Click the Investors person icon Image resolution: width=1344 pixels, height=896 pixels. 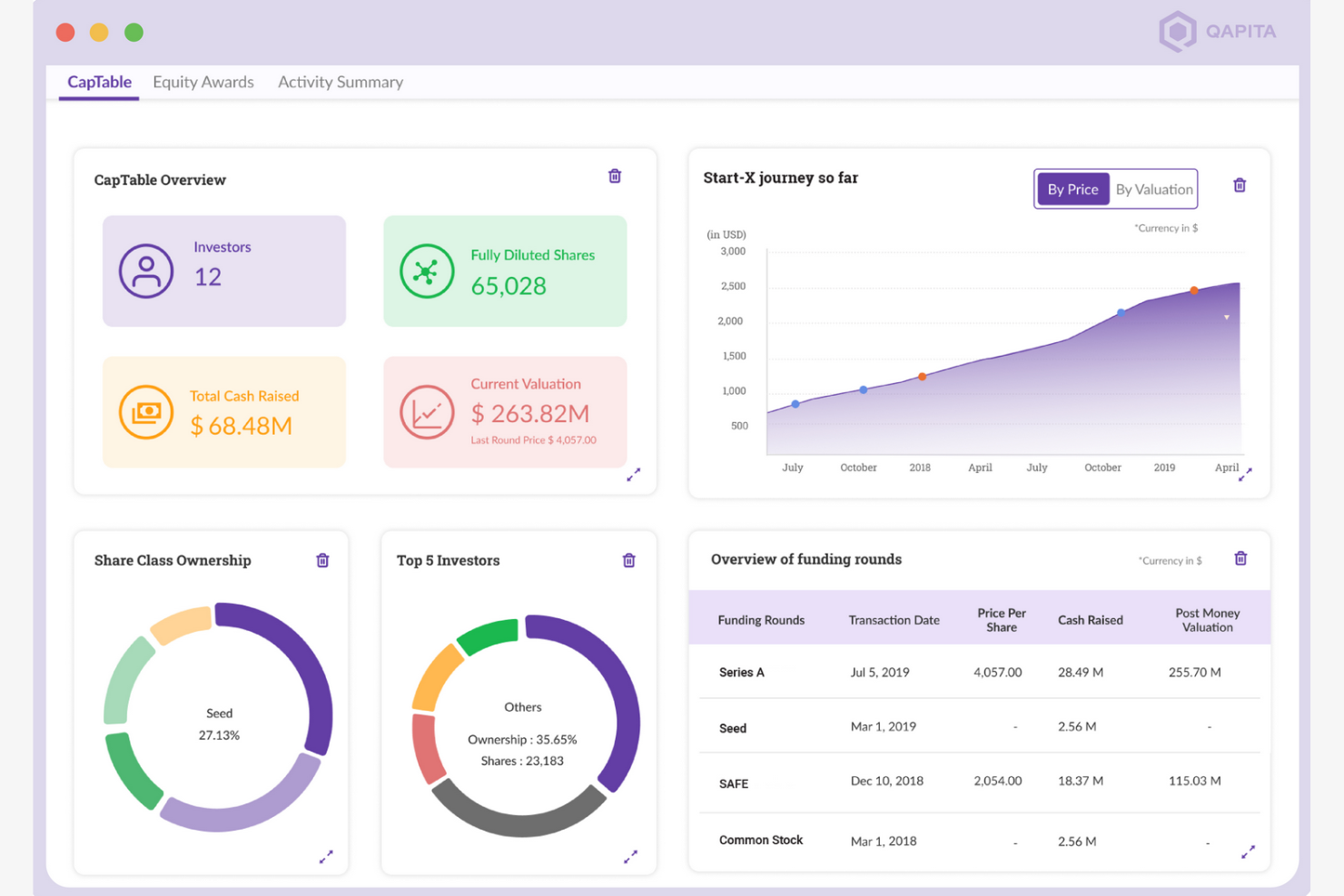pos(145,270)
